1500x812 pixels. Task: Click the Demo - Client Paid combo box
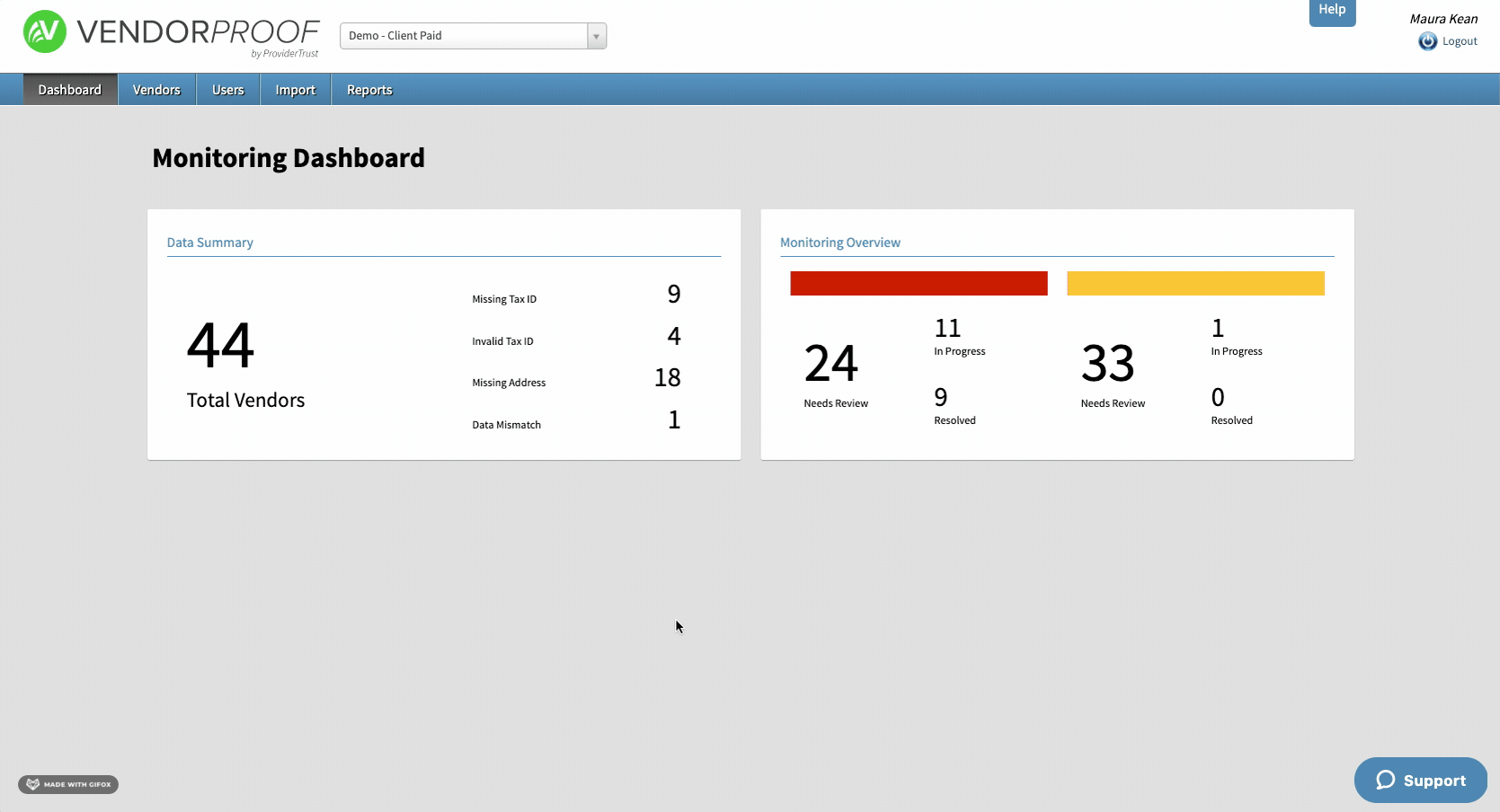[464, 36]
